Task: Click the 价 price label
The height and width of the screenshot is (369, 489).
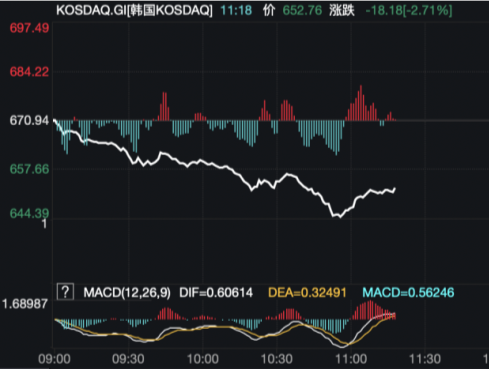Action: click(269, 11)
